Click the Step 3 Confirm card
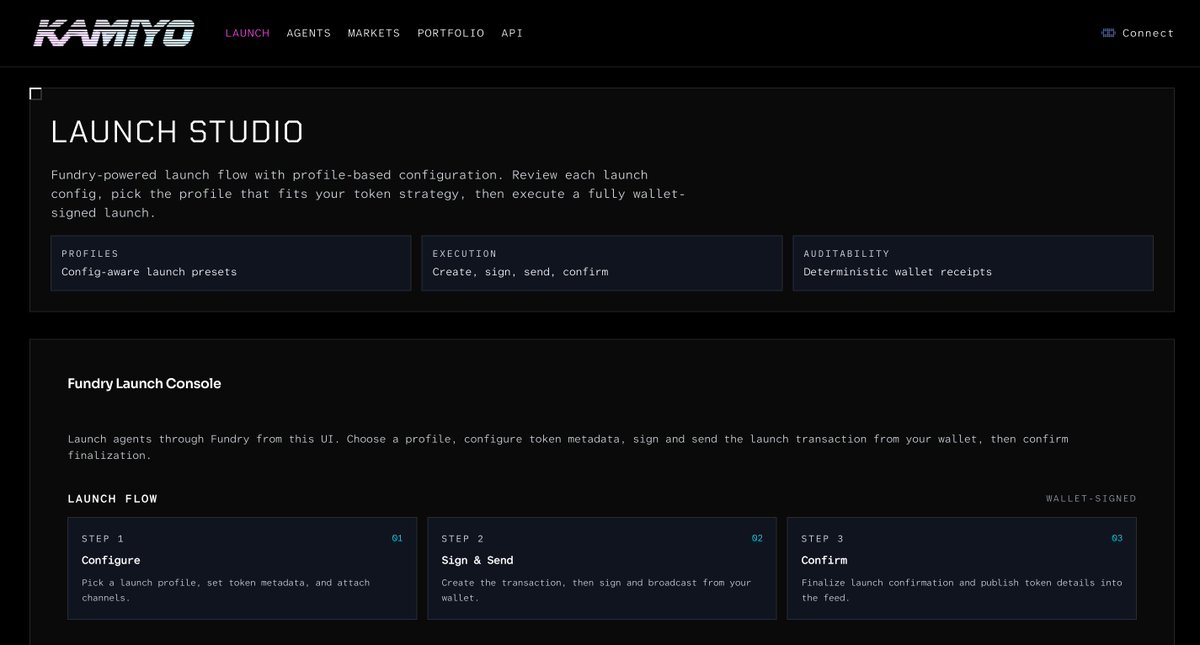This screenshot has height=645, width=1200. click(962, 568)
